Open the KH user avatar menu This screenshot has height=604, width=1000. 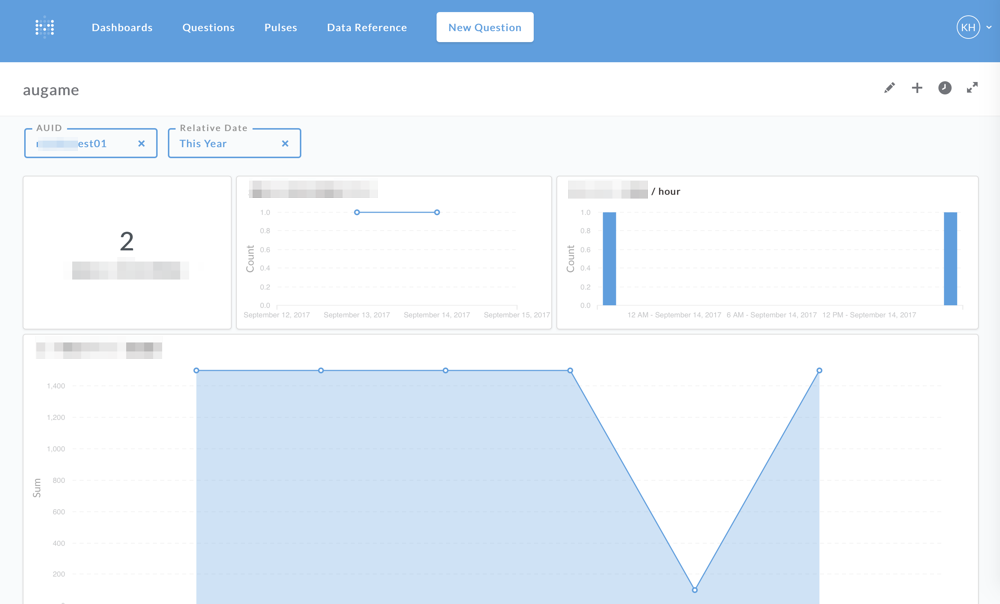click(x=967, y=27)
